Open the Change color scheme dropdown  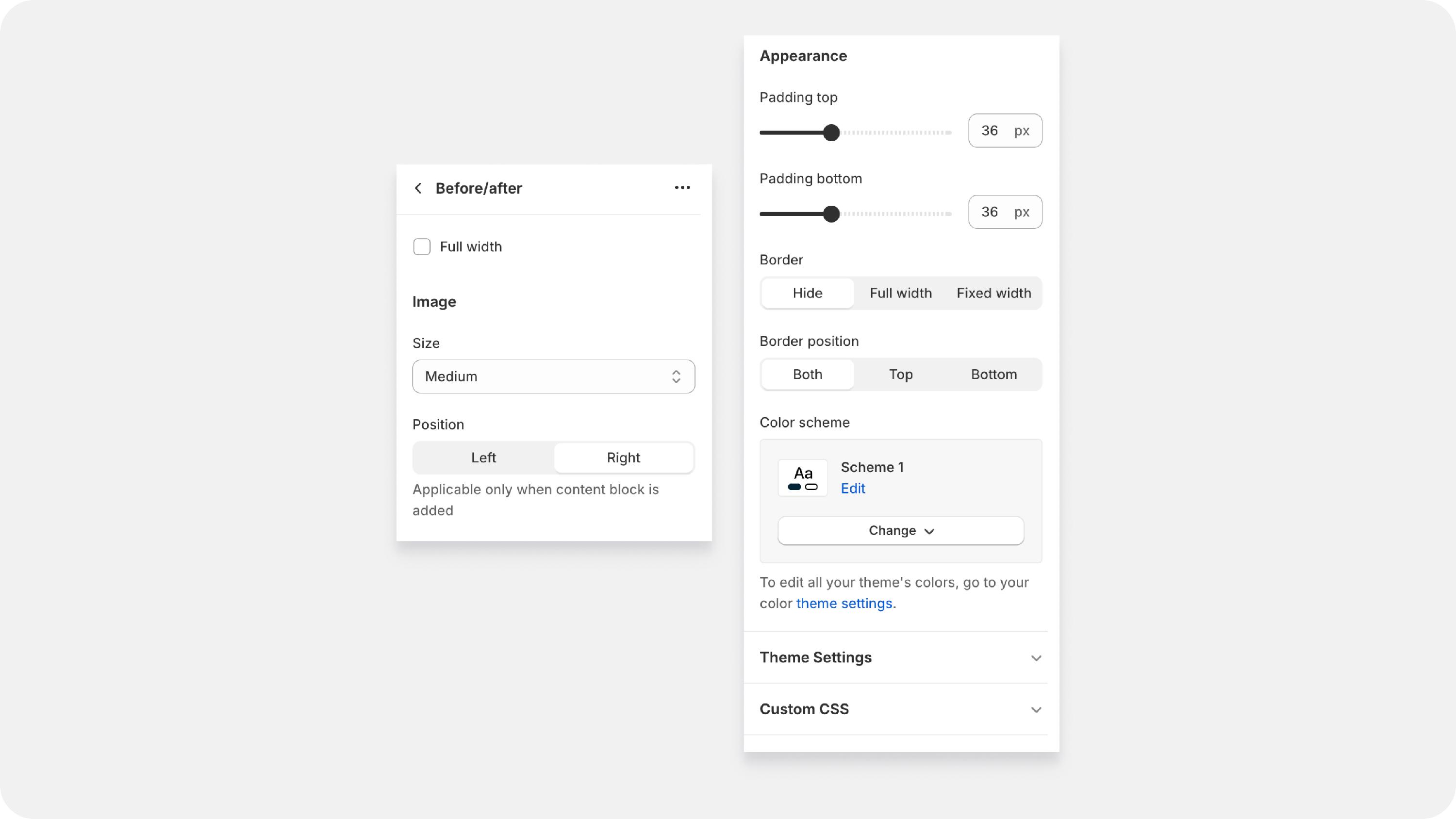coord(900,531)
